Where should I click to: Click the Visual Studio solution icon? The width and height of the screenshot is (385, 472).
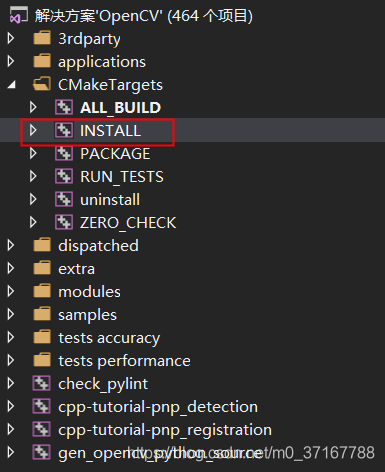[x=18, y=15]
